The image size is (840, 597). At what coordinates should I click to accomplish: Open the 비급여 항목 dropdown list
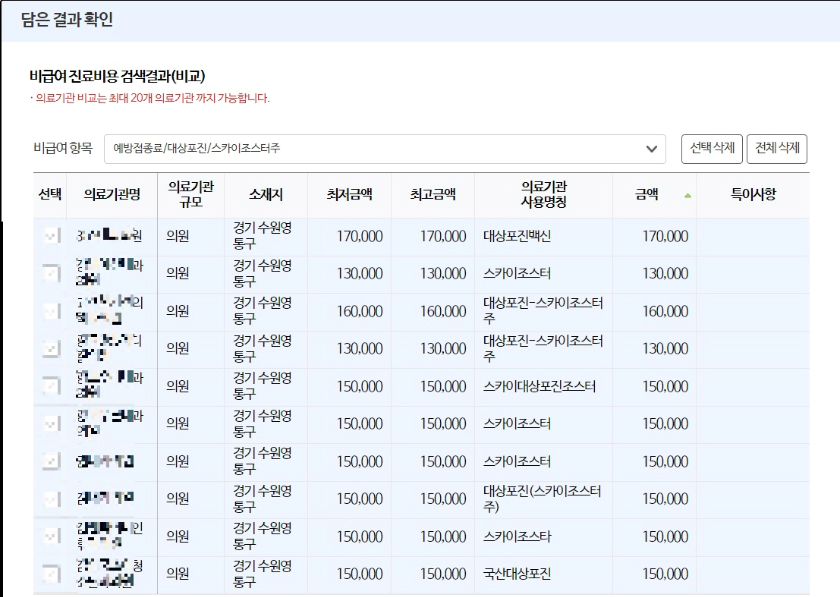pyautogui.click(x=385, y=148)
